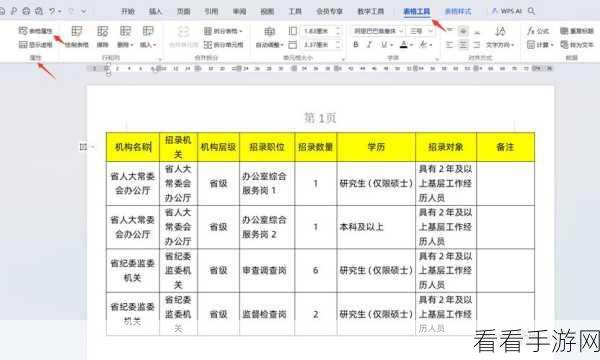
Task: Expand the 文字方向 dropdown arrow
Action: coord(513,45)
